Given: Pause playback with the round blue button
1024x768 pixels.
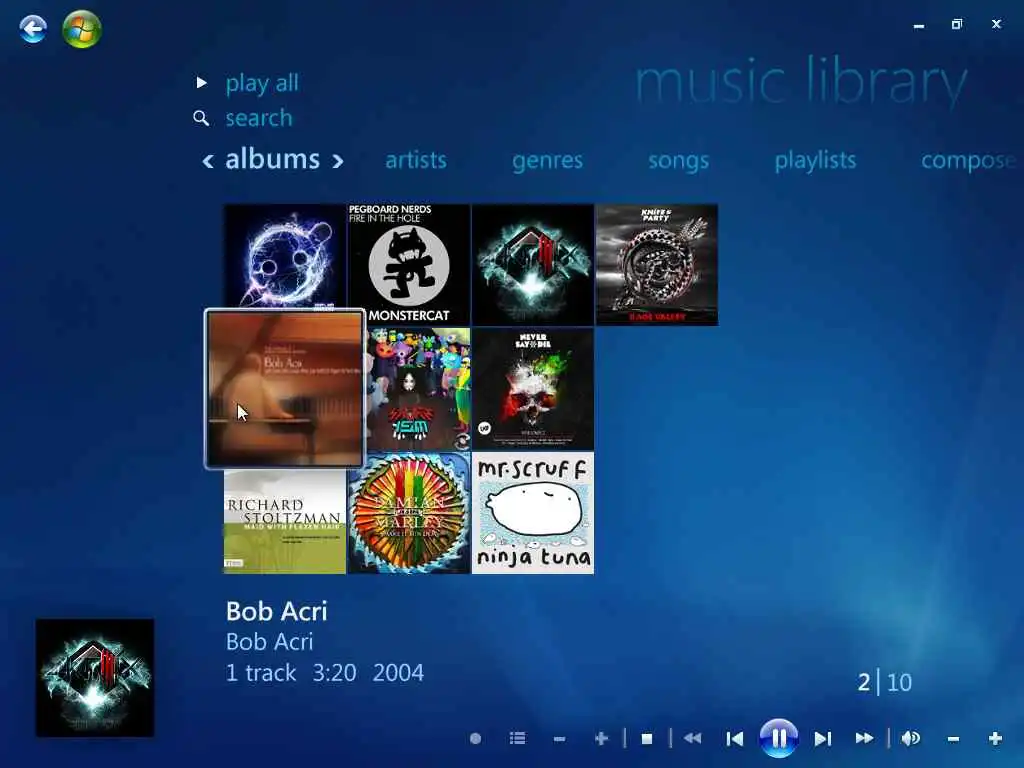Looking at the screenshot, I should (x=778, y=738).
